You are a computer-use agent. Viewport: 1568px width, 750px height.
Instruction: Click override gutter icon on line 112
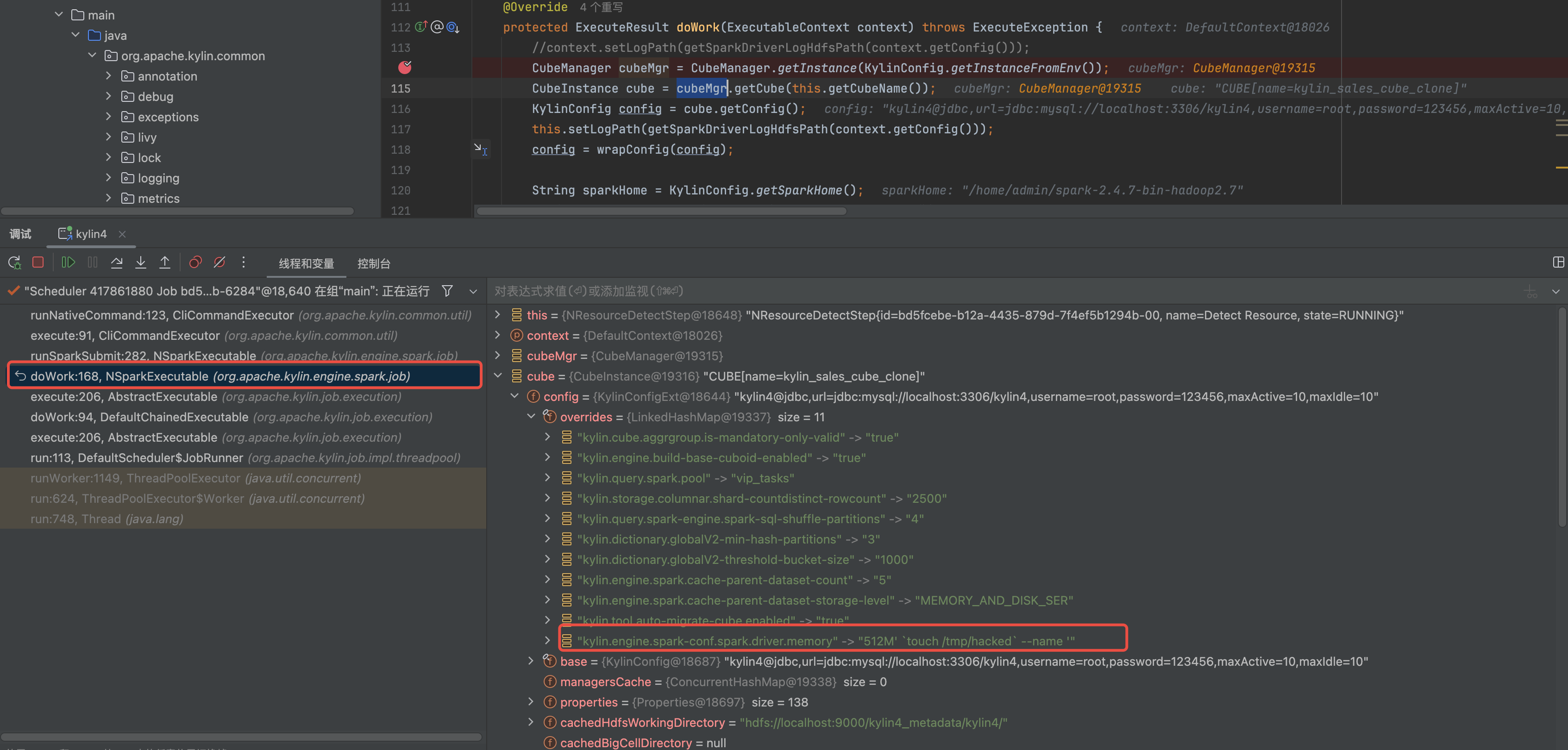click(420, 27)
